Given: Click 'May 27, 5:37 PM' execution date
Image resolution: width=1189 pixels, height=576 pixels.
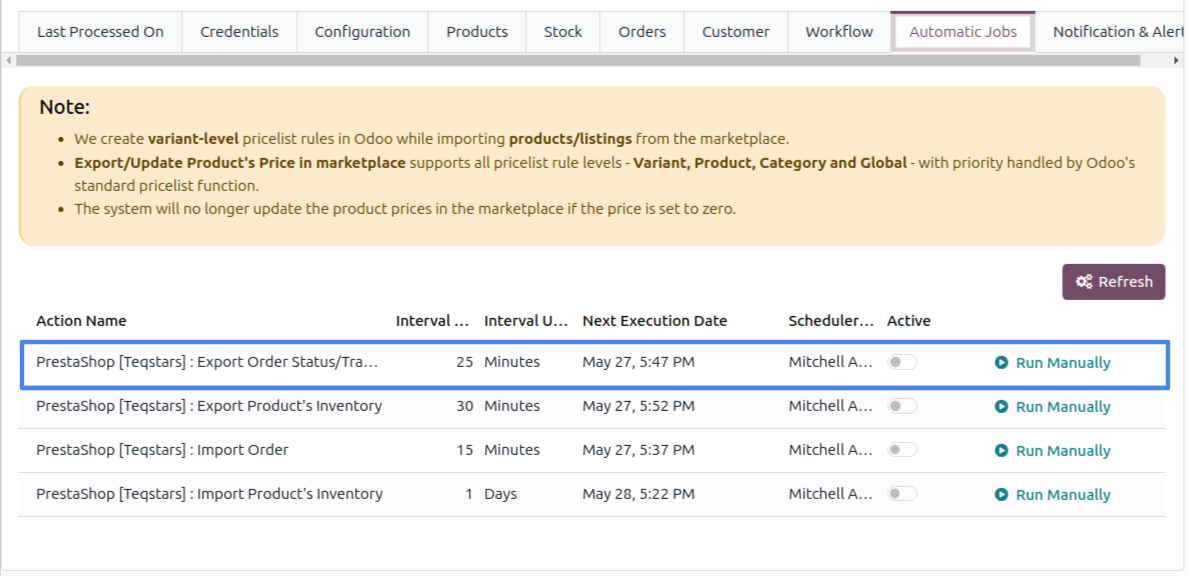Looking at the screenshot, I should (x=638, y=450).
